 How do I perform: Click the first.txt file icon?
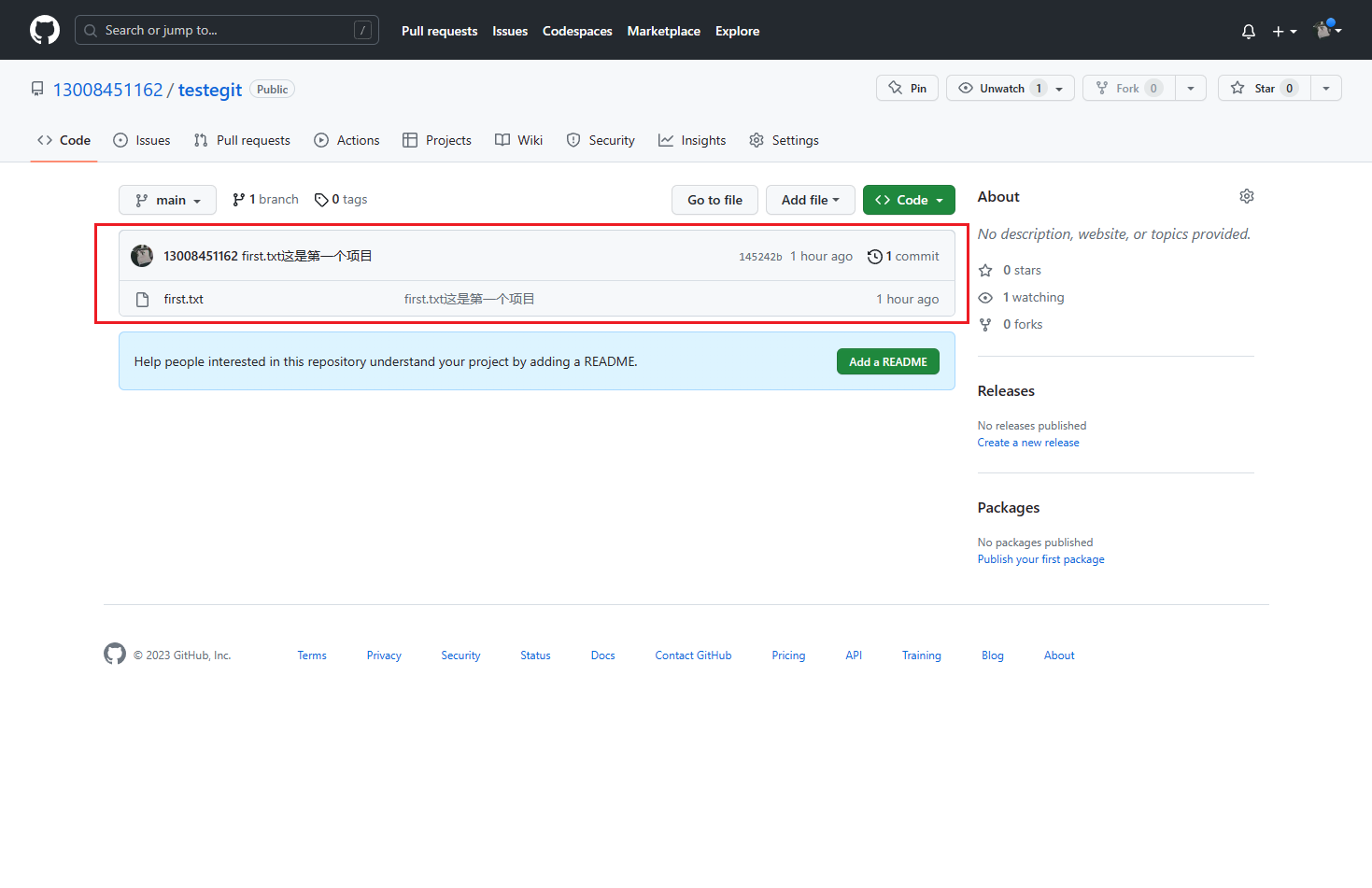(x=143, y=300)
